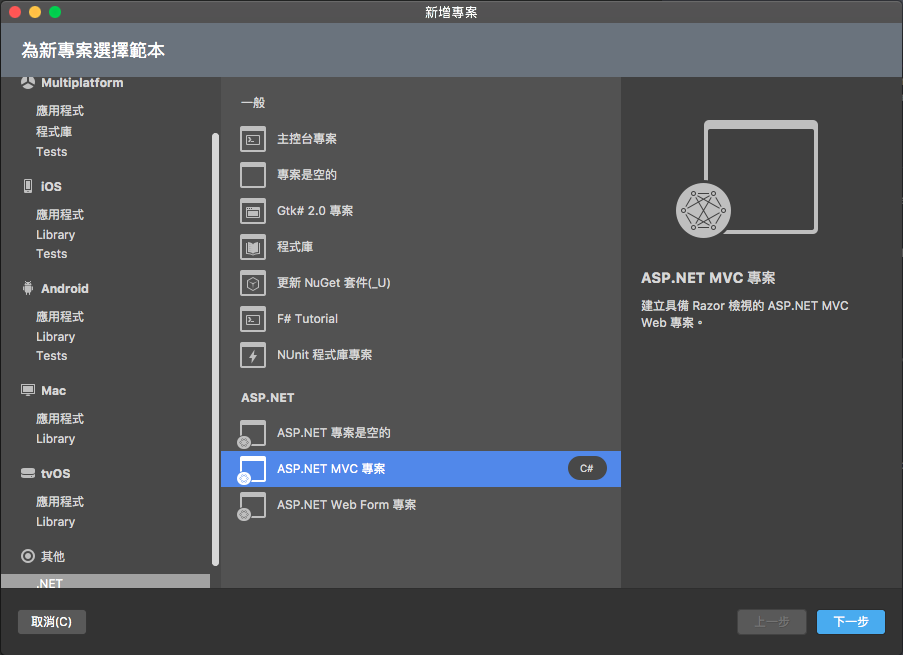Select Tests under Android

tap(52, 355)
